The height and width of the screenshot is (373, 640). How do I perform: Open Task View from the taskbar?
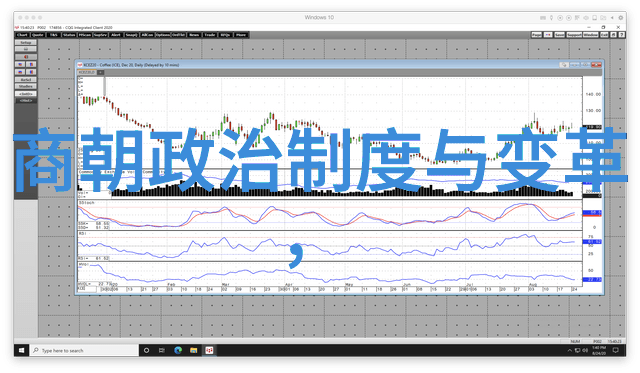coord(162,351)
